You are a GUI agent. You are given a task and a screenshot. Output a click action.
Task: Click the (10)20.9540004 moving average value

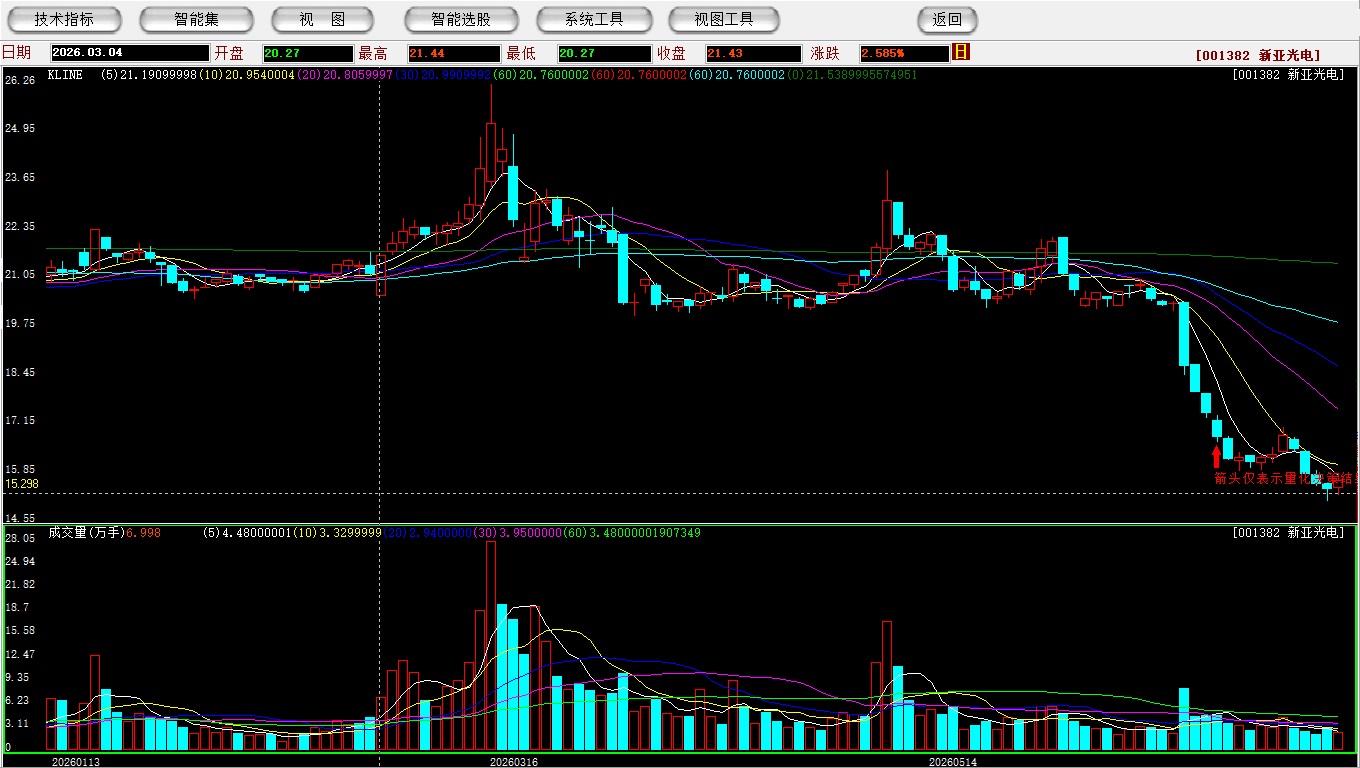[246, 75]
